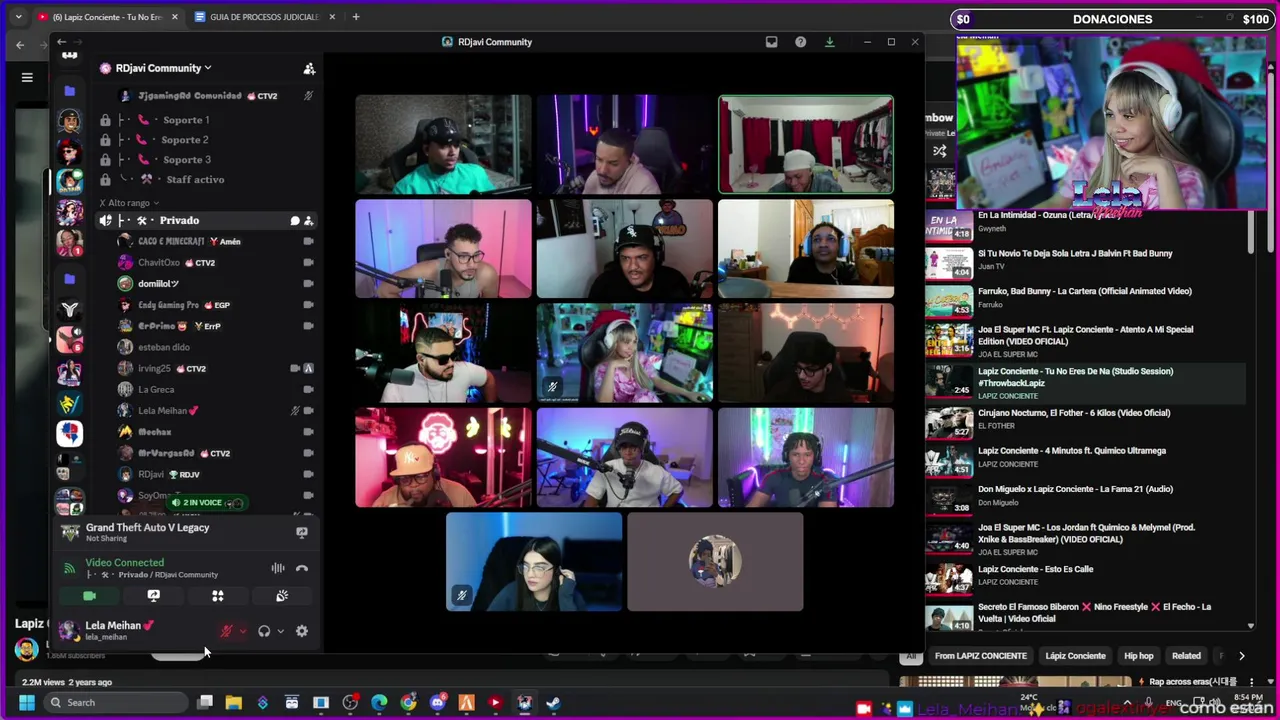Select the Hip hop filter chip

[1138, 656]
